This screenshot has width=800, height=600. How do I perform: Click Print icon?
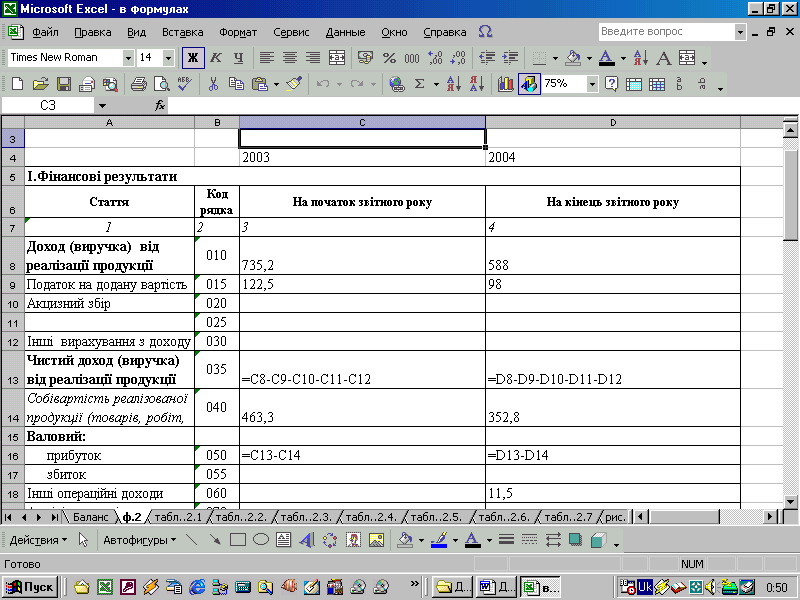[x=138, y=84]
